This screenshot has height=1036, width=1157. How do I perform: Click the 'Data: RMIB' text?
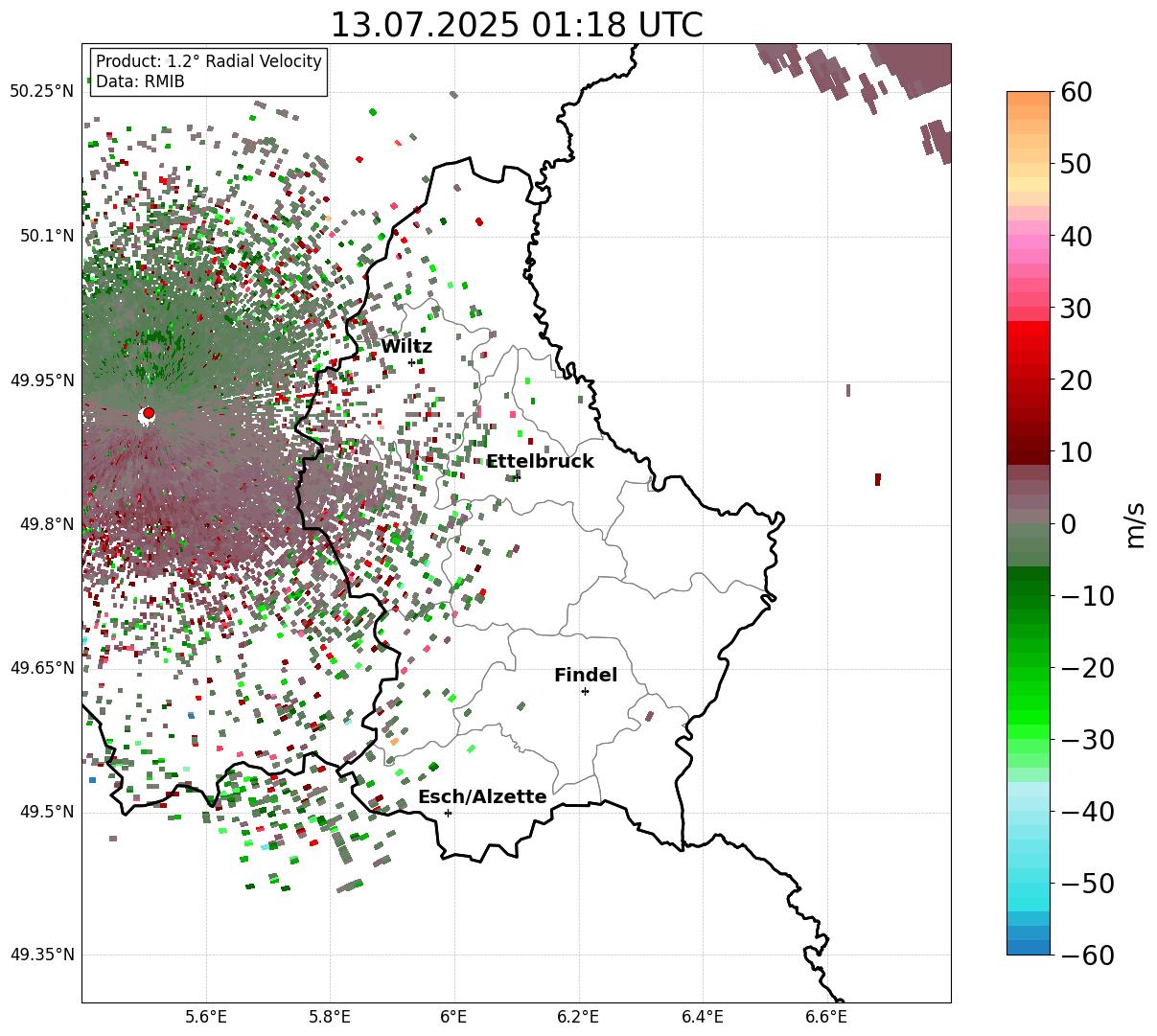pyautogui.click(x=140, y=81)
